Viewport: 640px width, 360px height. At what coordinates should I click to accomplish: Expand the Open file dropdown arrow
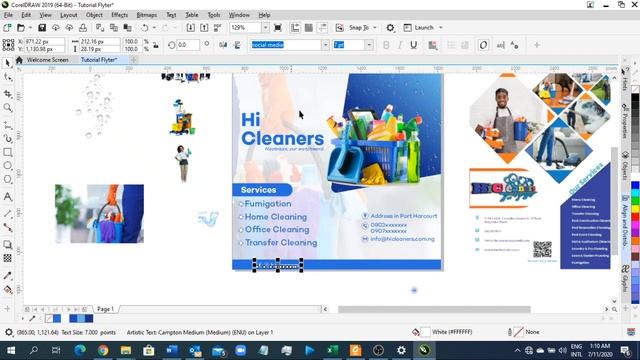(30, 28)
